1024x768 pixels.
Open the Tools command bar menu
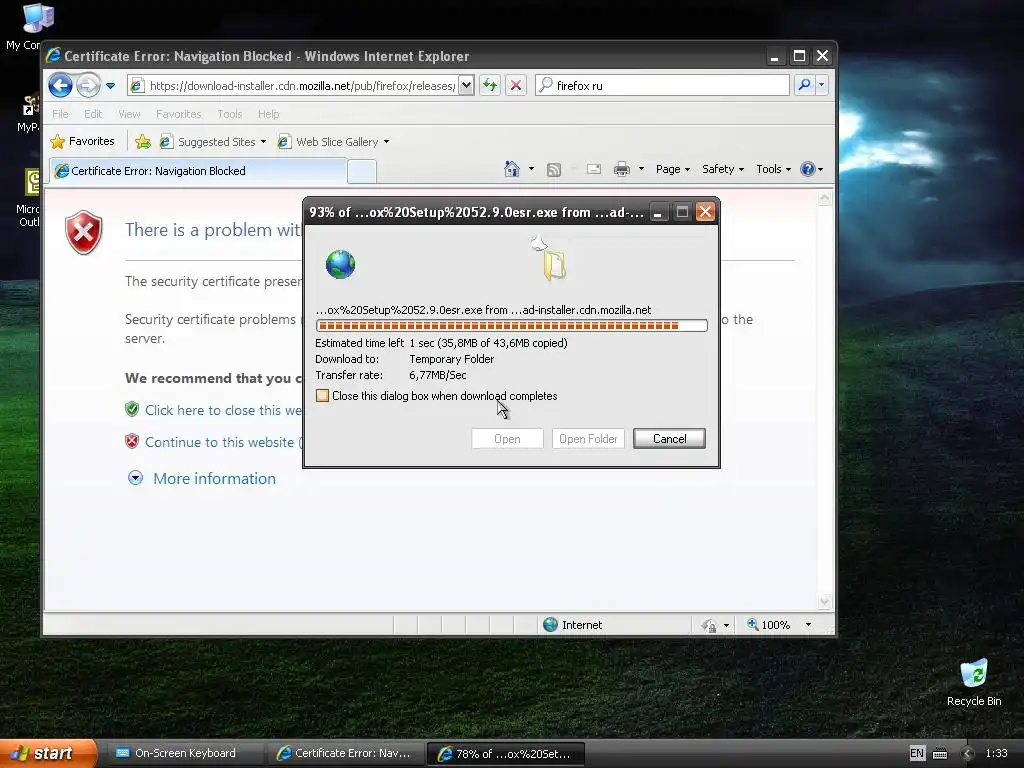(773, 169)
